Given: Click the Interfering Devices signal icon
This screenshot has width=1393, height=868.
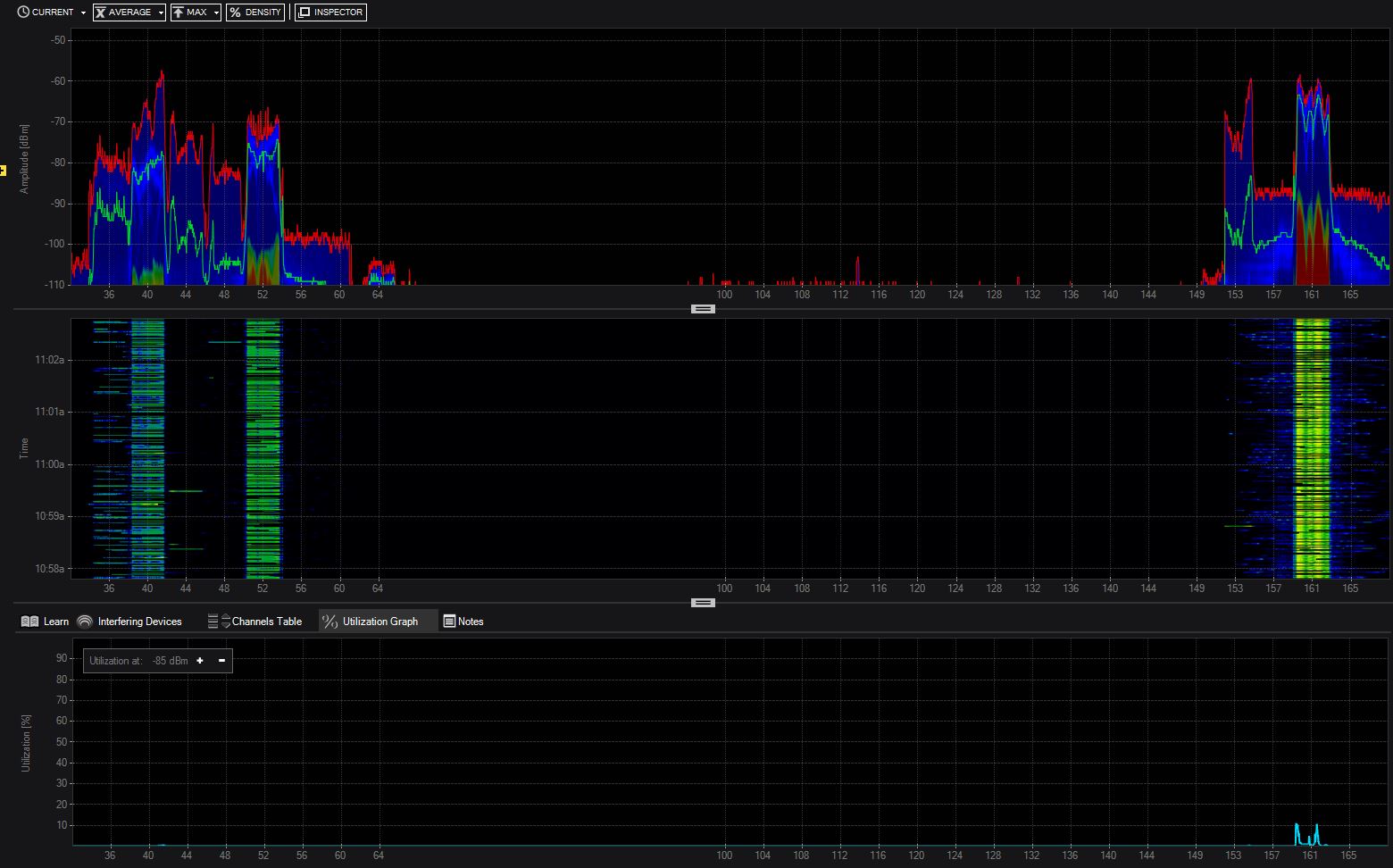Looking at the screenshot, I should [85, 622].
